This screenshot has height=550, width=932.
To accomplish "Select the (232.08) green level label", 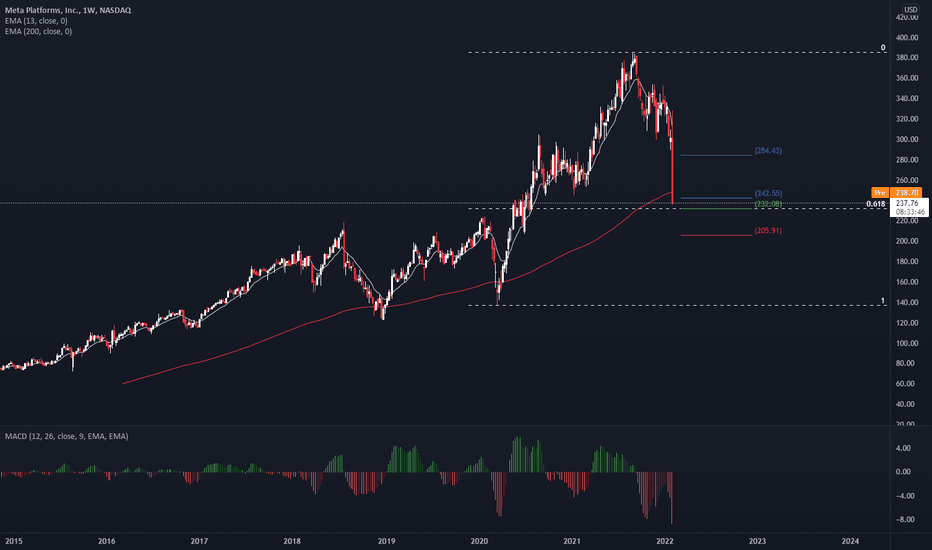I will click(768, 205).
